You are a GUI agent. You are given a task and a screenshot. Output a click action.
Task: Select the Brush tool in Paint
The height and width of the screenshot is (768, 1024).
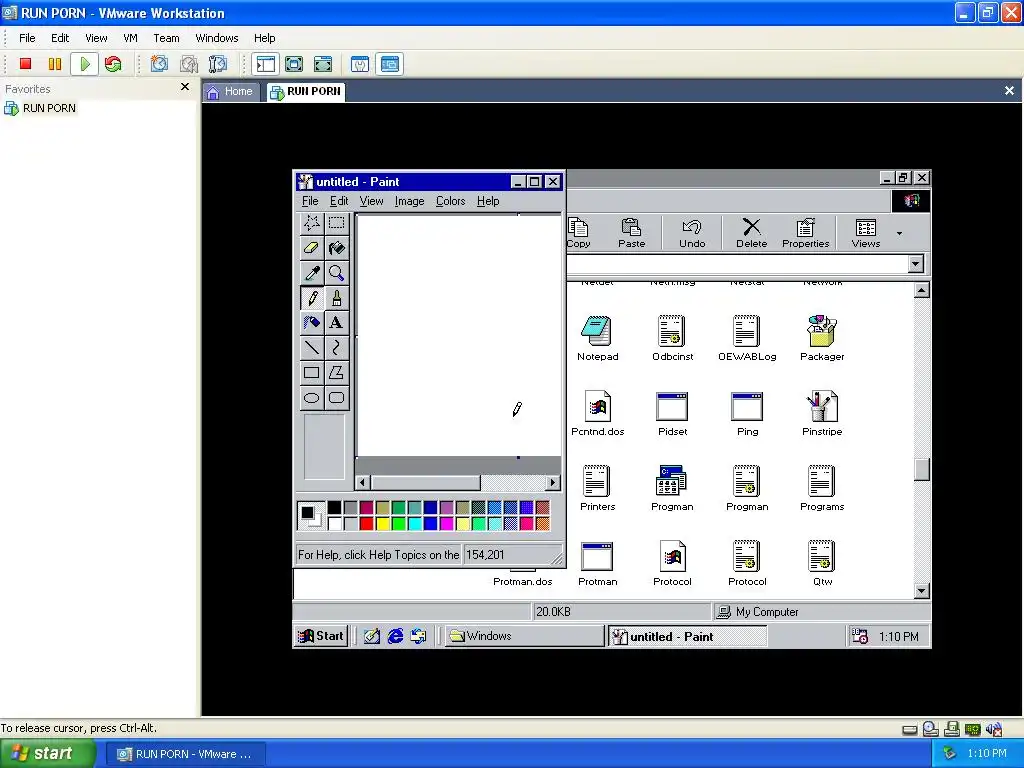336,298
